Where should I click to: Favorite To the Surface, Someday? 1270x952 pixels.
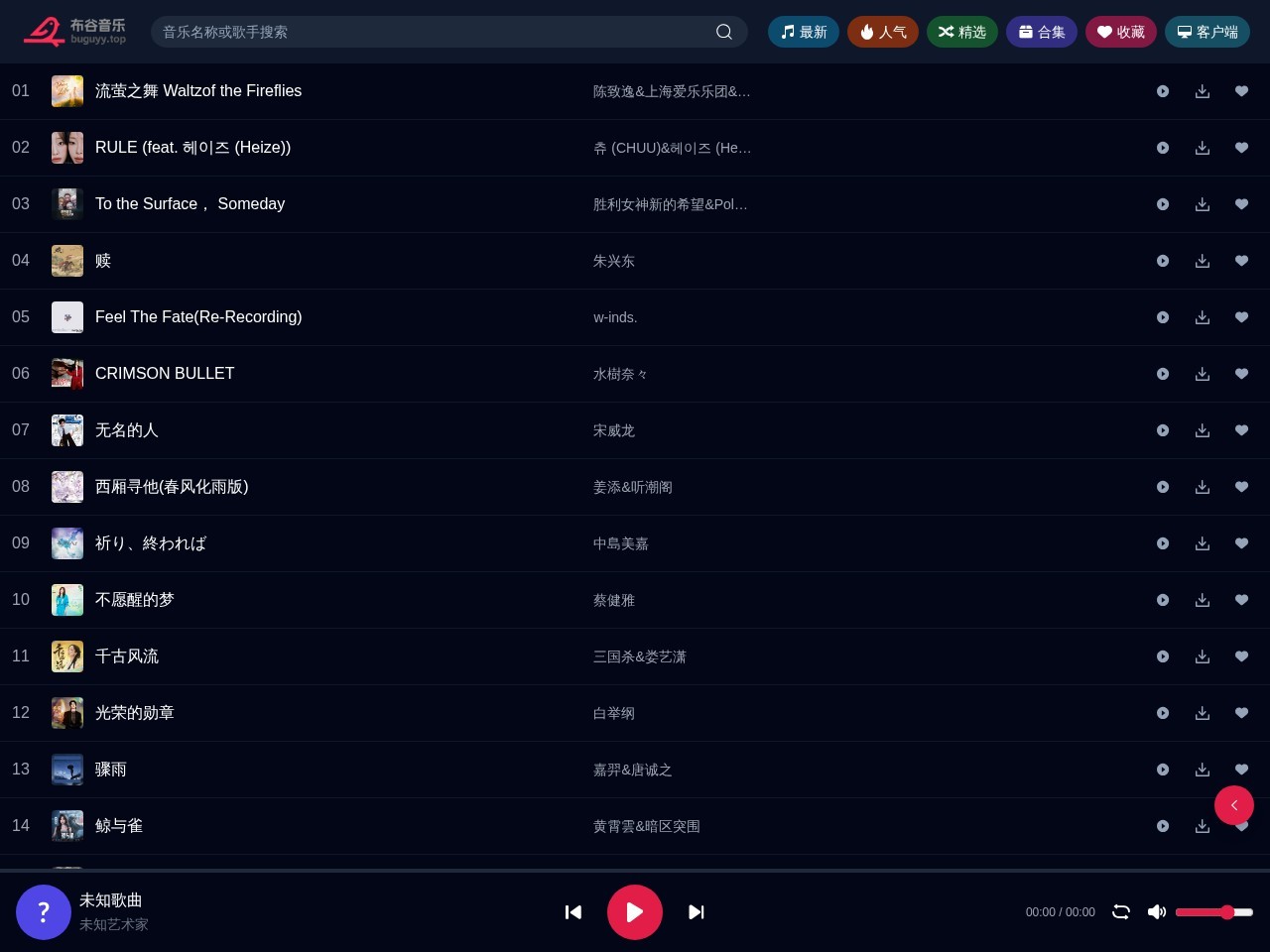click(x=1241, y=204)
